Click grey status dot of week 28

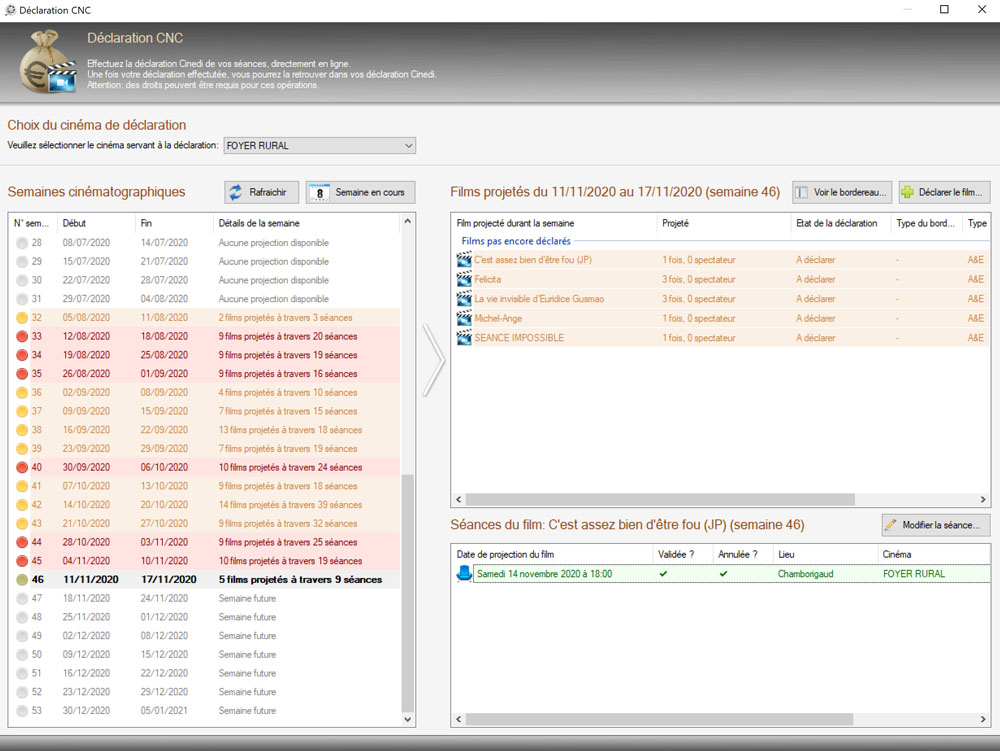[x=22, y=243]
